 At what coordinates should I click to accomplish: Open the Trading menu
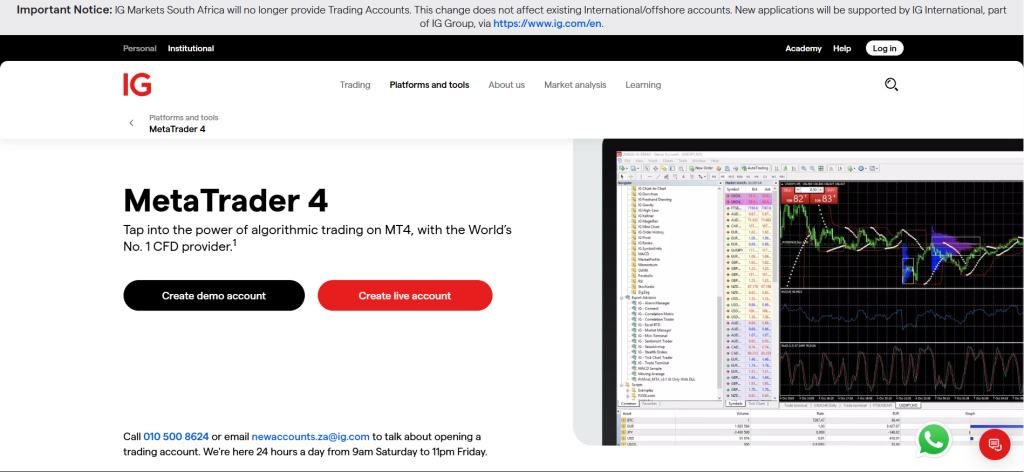355,85
